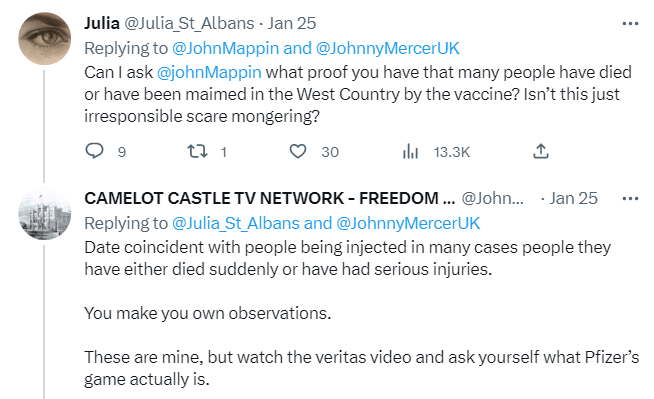Screen dimensions: 654x399
Task: Open the Jan 25 timestamp on Camelot Castle tweet
Action: 573,198
